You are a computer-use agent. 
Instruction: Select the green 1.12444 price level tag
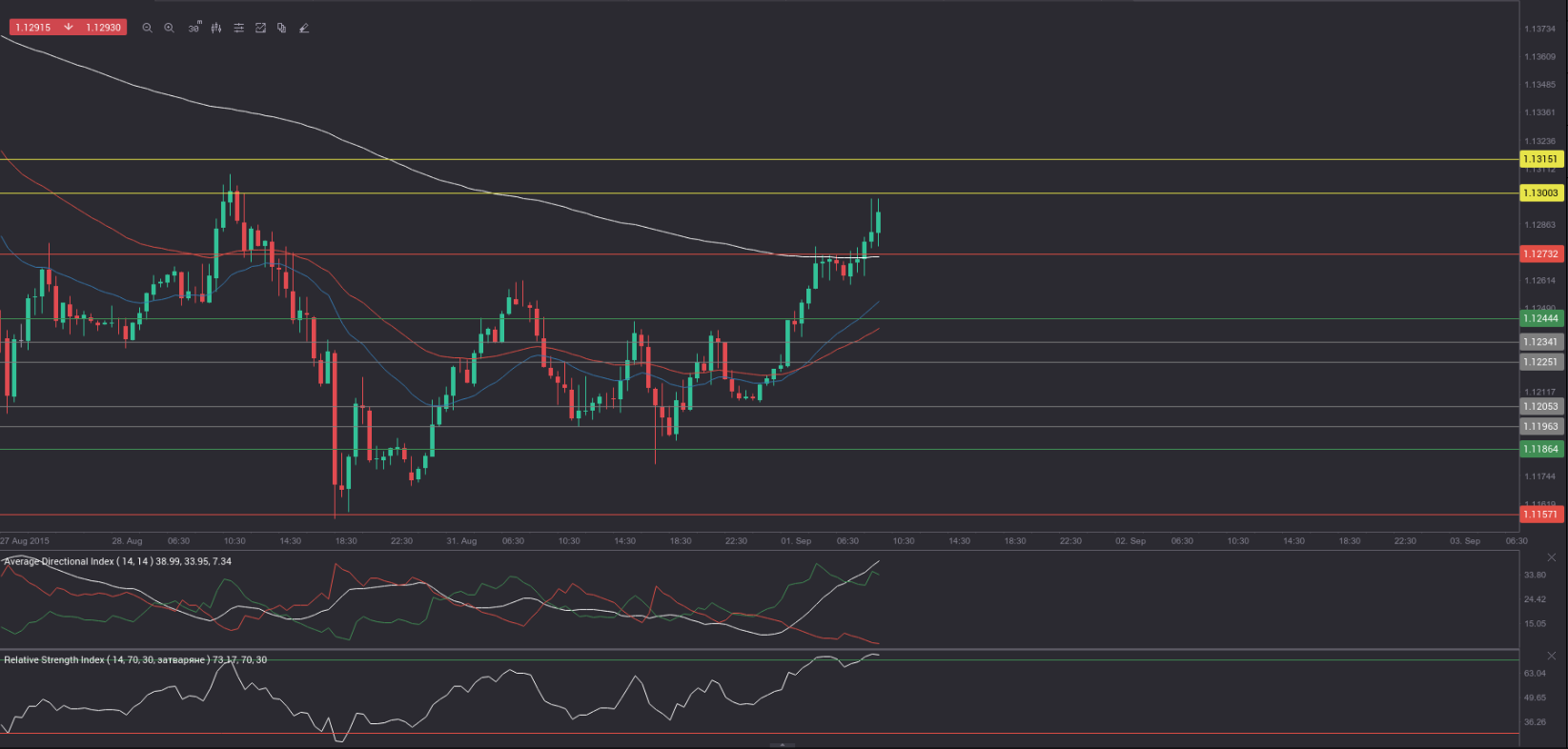pyautogui.click(x=1539, y=319)
